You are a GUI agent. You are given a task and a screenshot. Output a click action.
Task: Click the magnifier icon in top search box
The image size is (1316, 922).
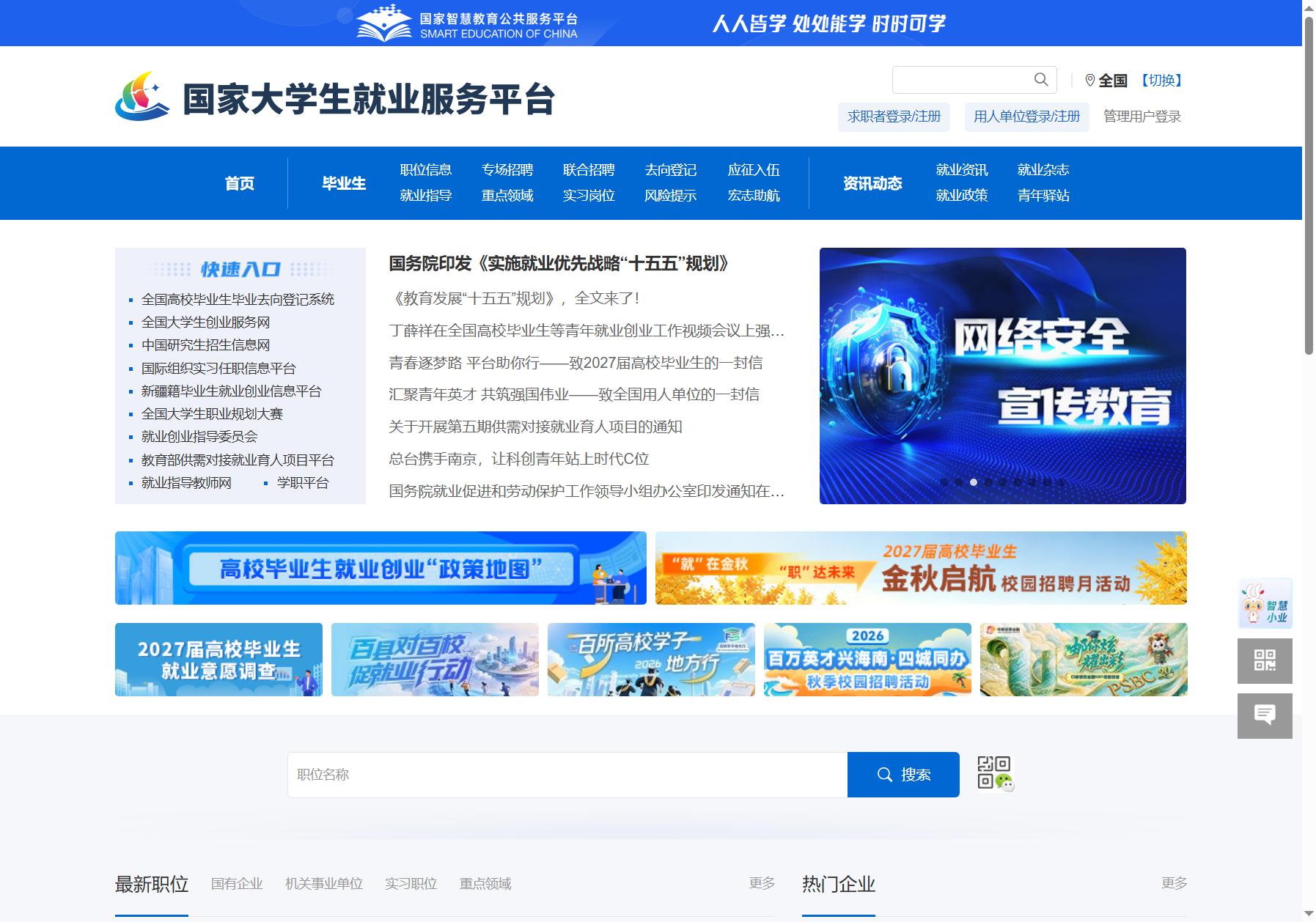[x=1040, y=79]
